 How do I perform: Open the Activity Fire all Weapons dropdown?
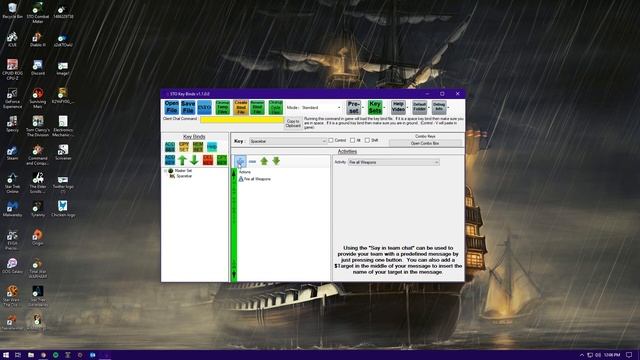point(394,162)
